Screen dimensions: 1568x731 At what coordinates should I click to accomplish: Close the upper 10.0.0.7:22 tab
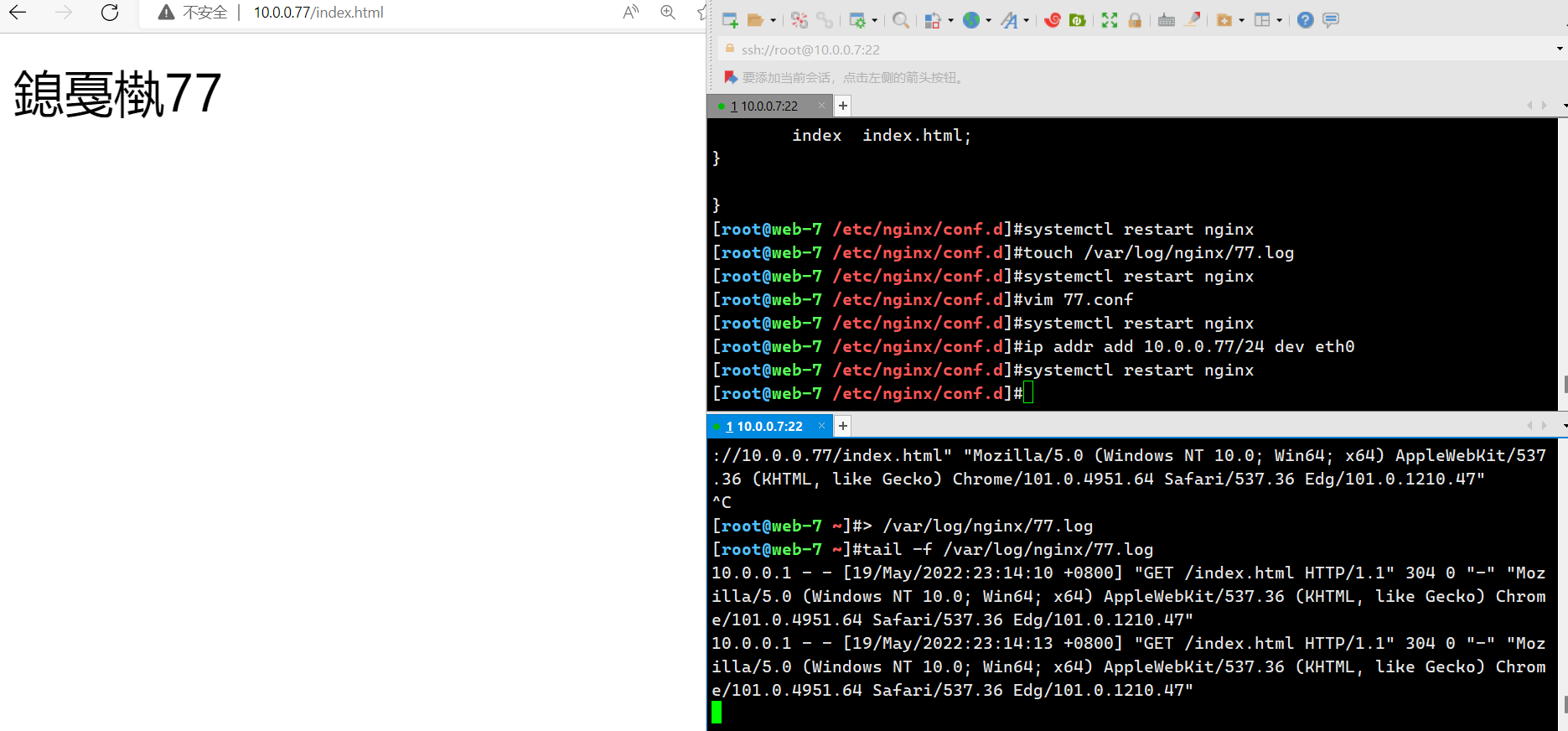tap(822, 106)
